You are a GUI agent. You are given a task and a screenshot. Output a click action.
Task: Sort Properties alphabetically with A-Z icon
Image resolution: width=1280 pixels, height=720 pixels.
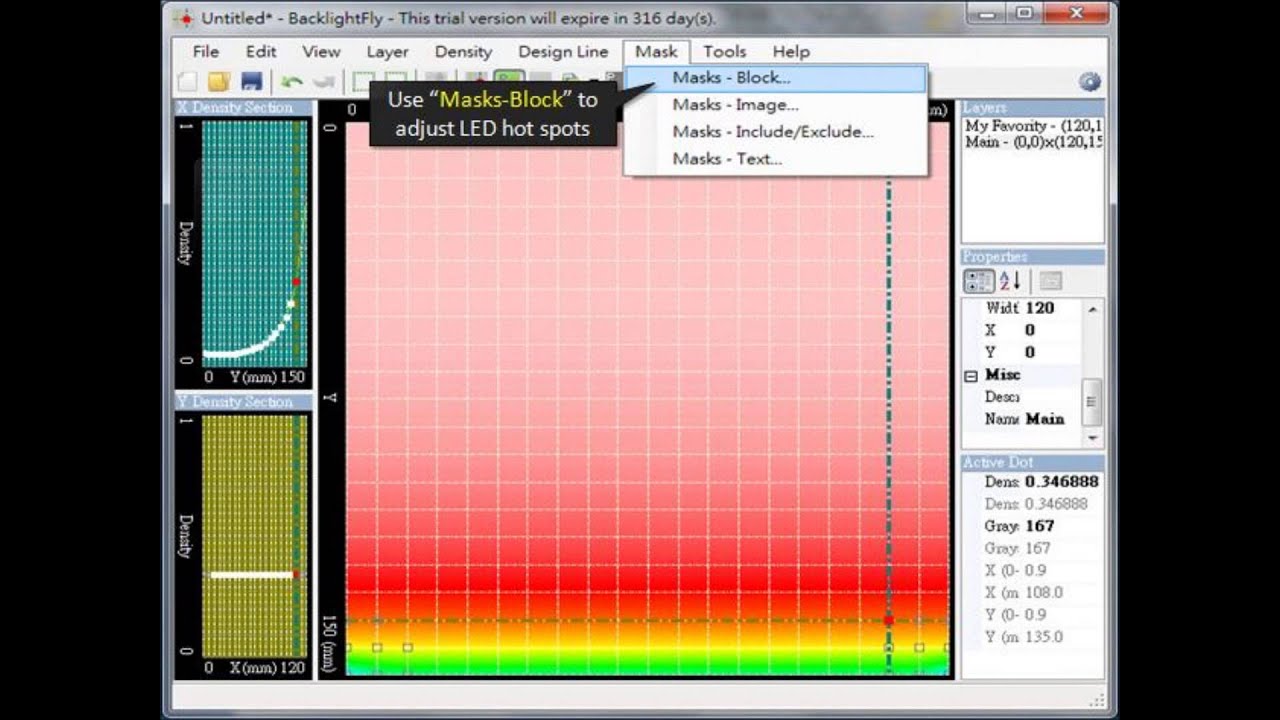[x=1010, y=281]
